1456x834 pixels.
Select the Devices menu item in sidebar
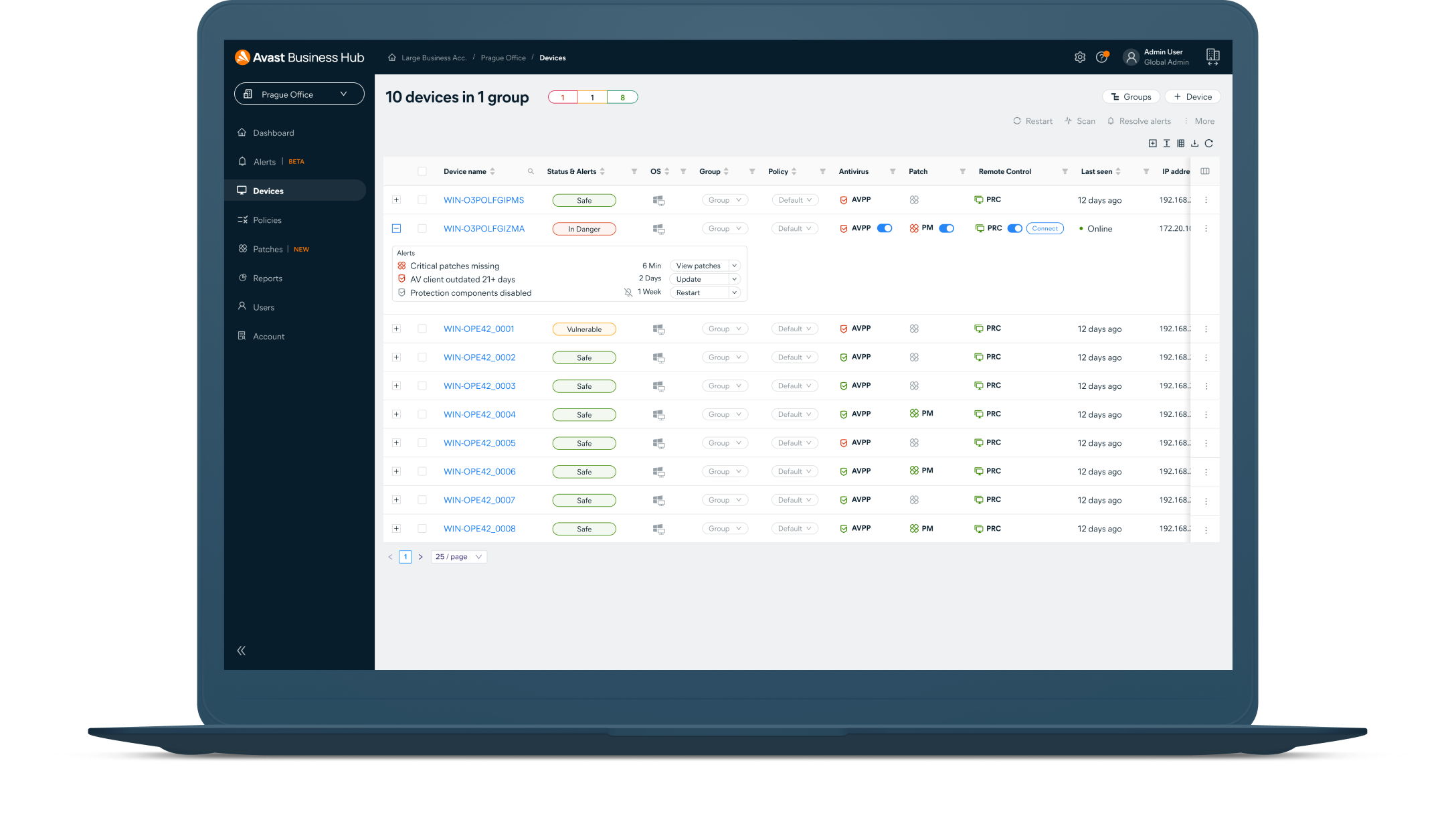(270, 190)
